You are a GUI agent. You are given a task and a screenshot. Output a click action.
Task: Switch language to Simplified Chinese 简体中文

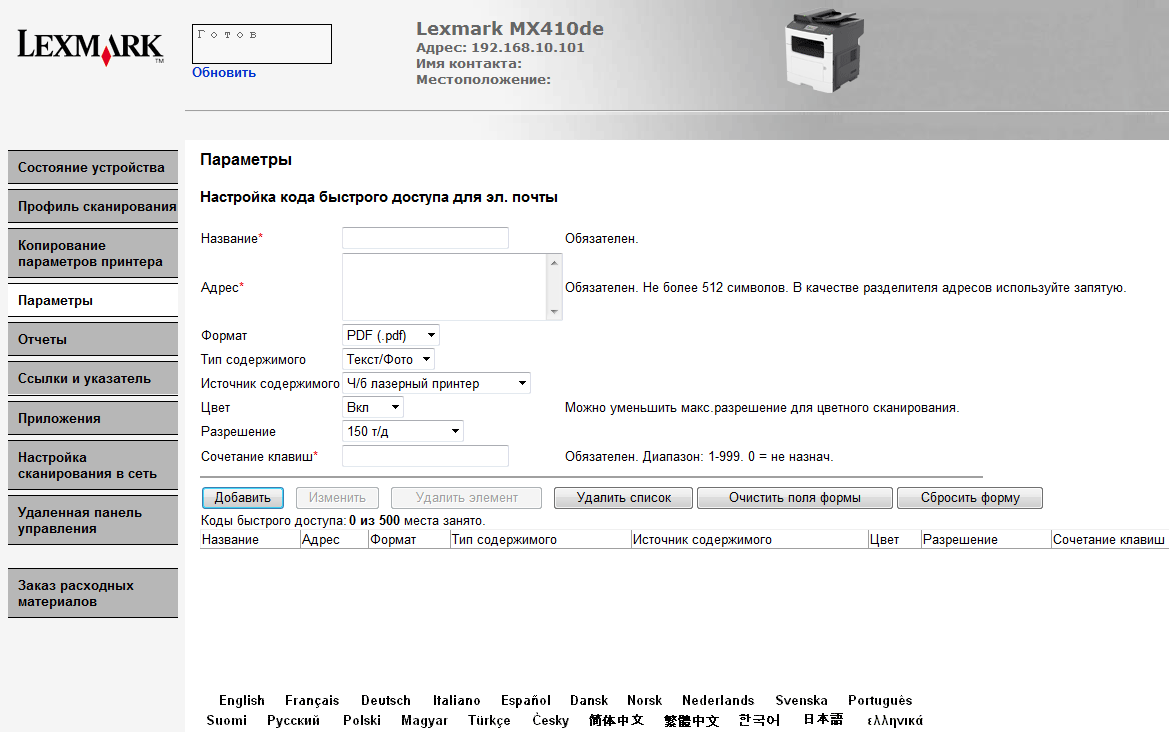pos(616,720)
